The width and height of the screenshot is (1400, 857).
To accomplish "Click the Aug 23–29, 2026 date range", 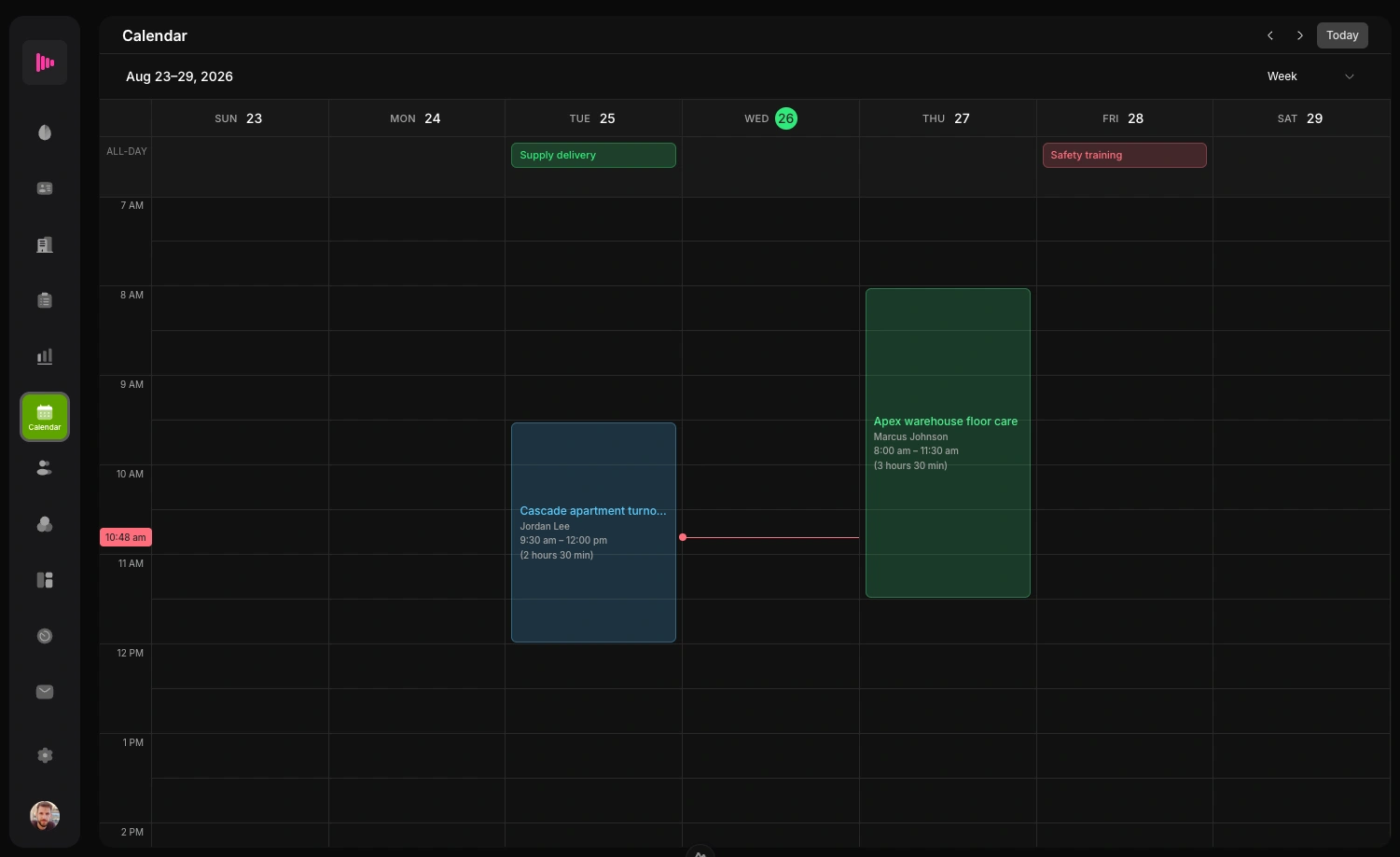I will [179, 76].
